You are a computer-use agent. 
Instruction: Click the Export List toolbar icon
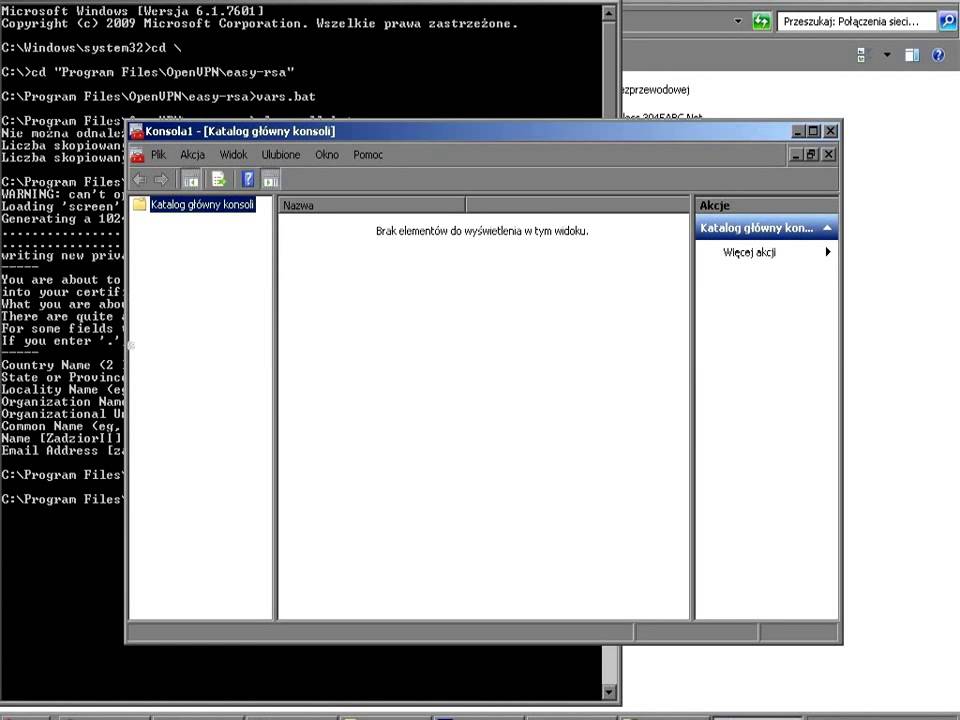(219, 180)
